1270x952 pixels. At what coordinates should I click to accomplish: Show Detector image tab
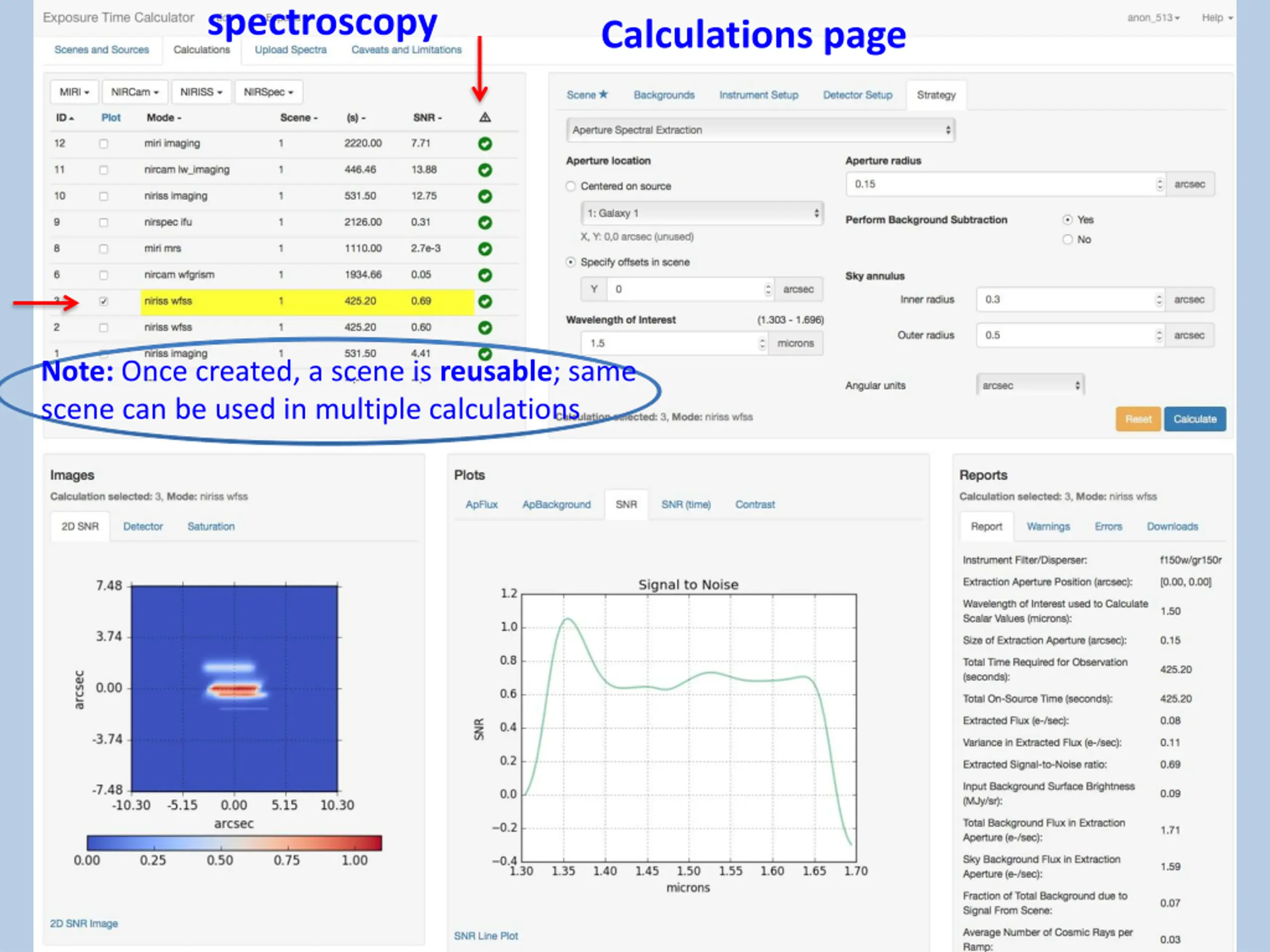point(143,526)
